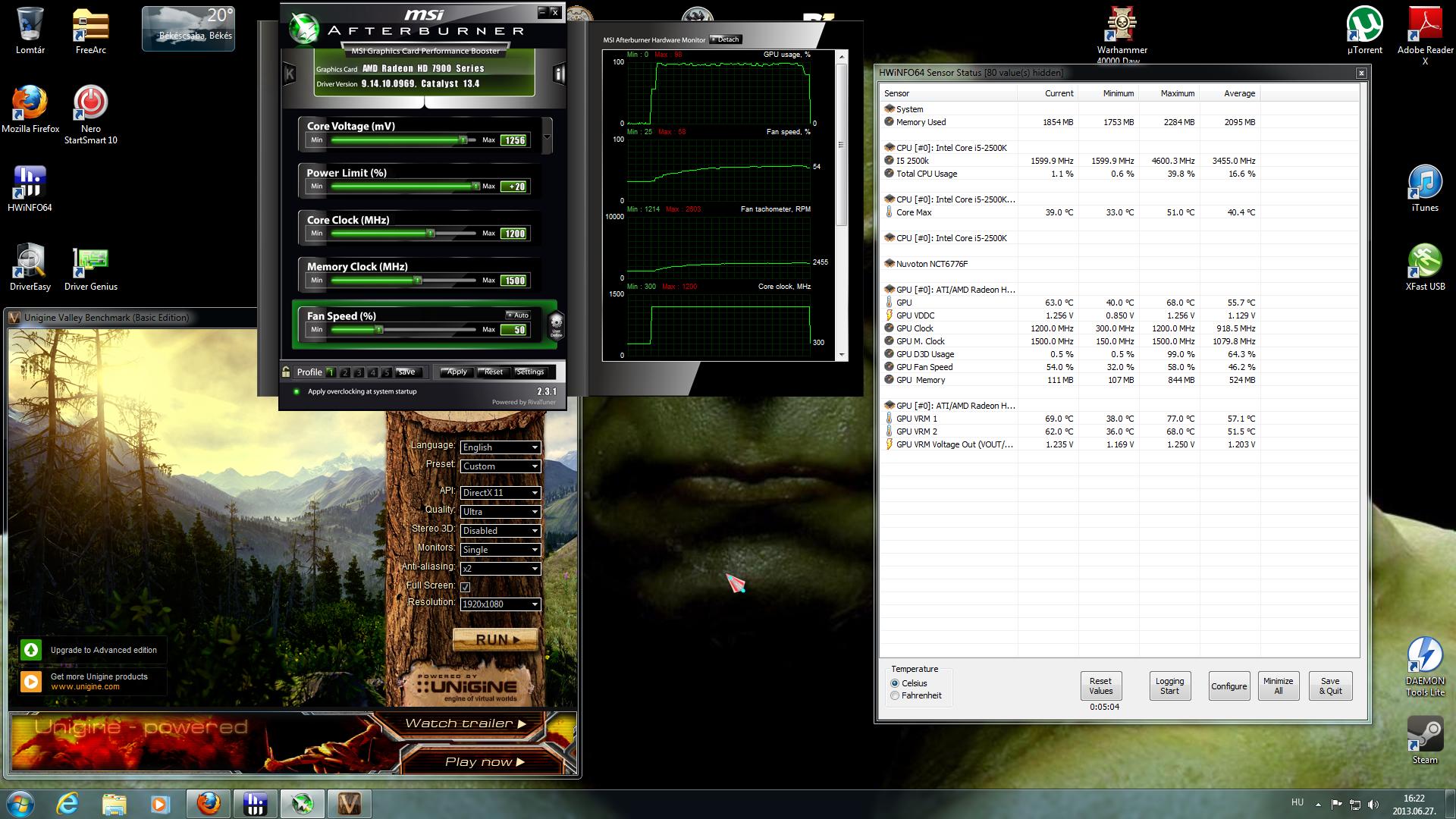Click Logging Start in HWiNFO64
This screenshot has height=819, width=1456.
point(1169,686)
